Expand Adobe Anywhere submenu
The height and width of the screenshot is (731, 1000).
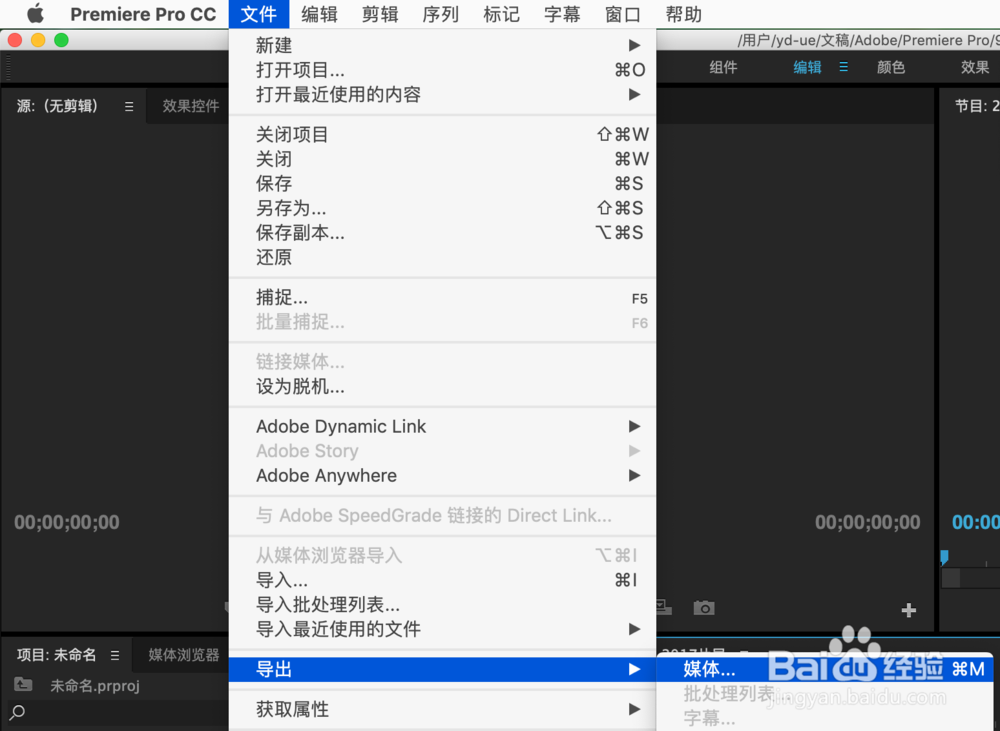pos(442,475)
